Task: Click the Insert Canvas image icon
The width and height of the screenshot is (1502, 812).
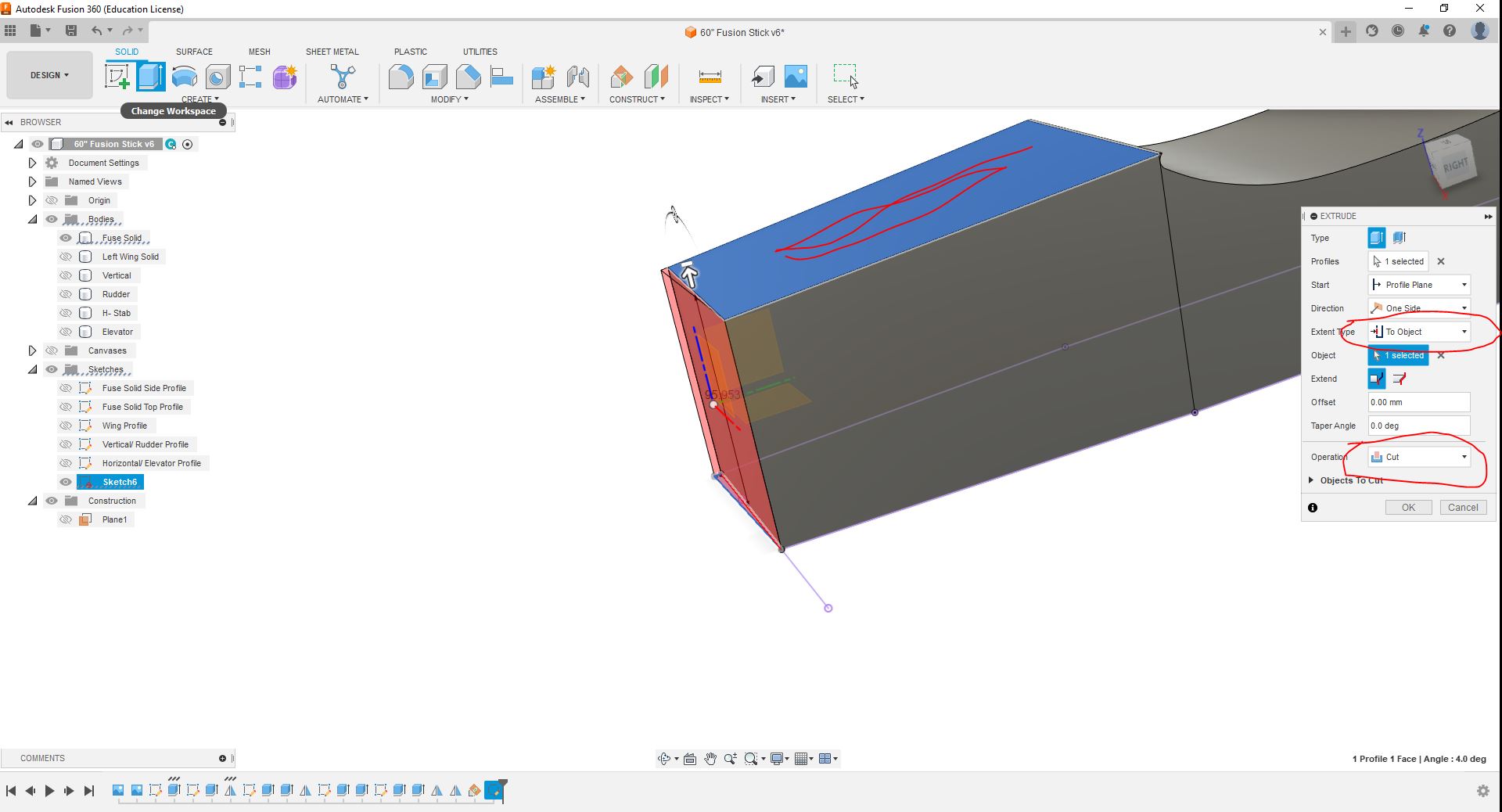Action: tap(796, 77)
